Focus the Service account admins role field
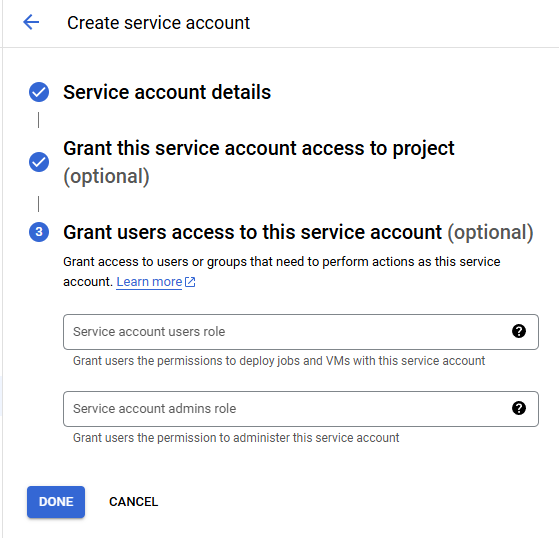 click(x=301, y=409)
